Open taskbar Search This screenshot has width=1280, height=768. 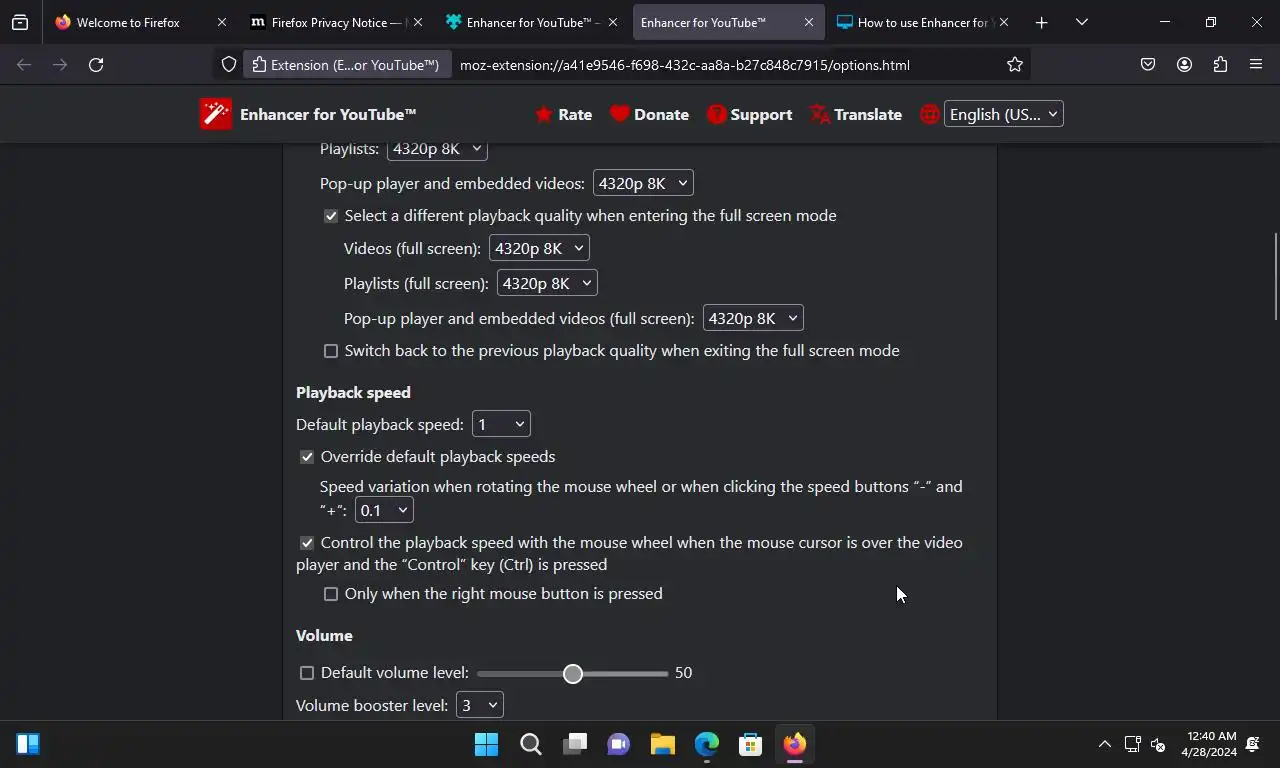tap(530, 744)
